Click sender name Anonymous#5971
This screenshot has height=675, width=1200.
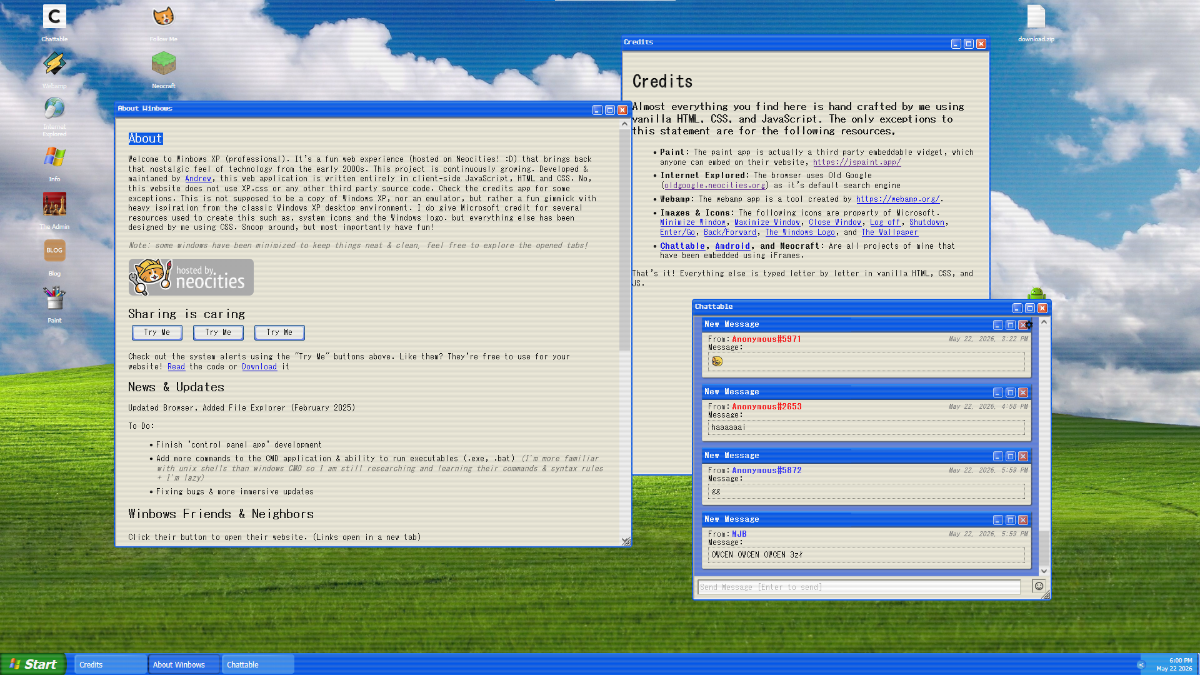pyautogui.click(x=766, y=339)
